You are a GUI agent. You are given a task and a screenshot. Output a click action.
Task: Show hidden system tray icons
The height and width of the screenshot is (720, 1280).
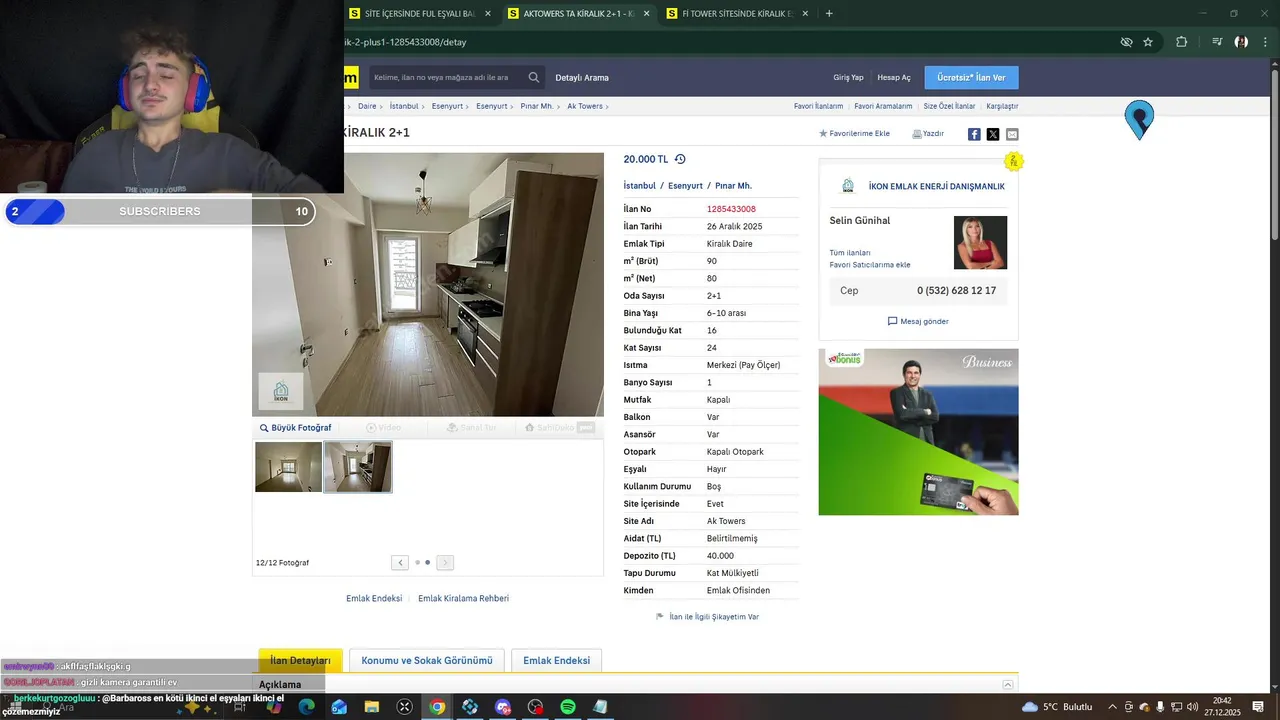click(x=1112, y=707)
